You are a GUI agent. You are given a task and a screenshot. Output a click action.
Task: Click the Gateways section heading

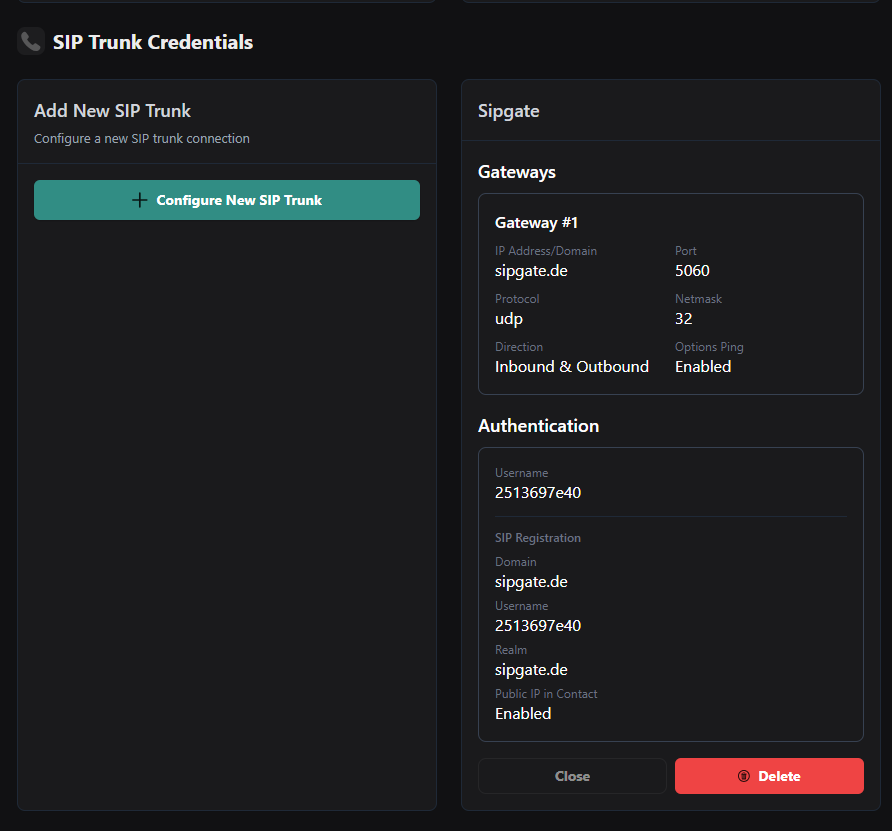pyautogui.click(x=517, y=172)
